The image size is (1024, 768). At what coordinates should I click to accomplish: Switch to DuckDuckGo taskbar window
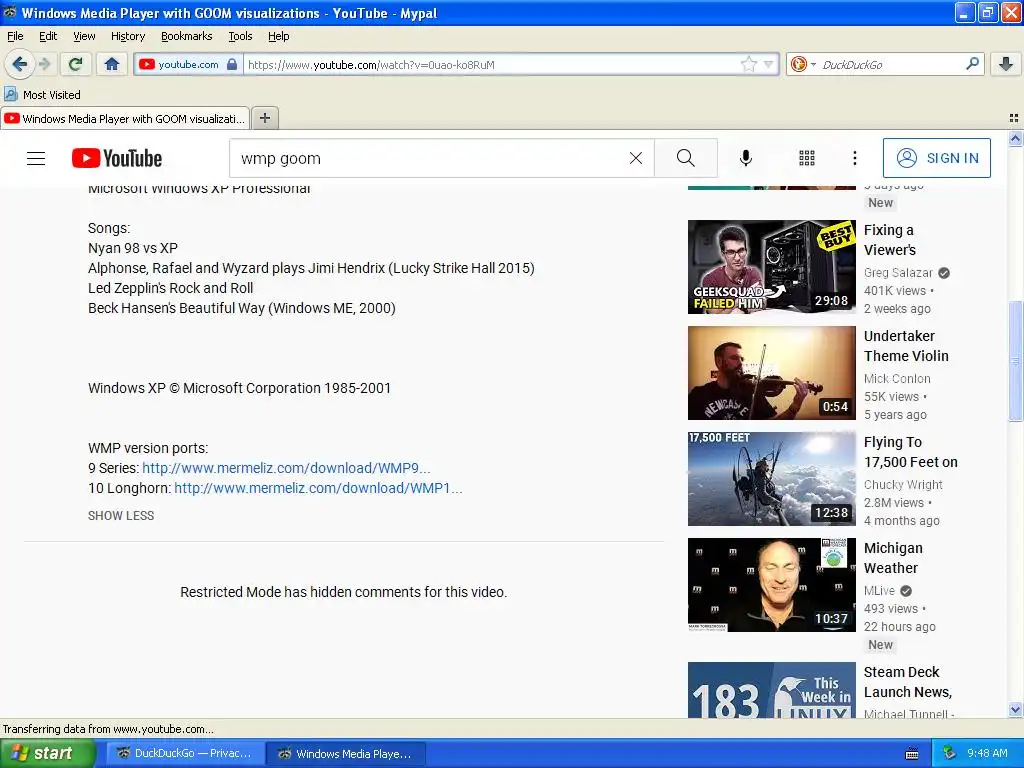click(184, 753)
